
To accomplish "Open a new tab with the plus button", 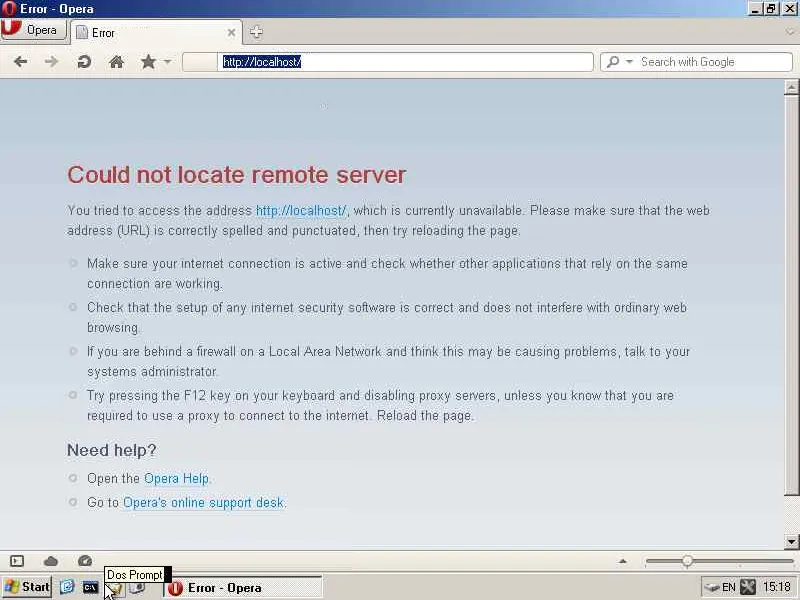I will point(256,32).
